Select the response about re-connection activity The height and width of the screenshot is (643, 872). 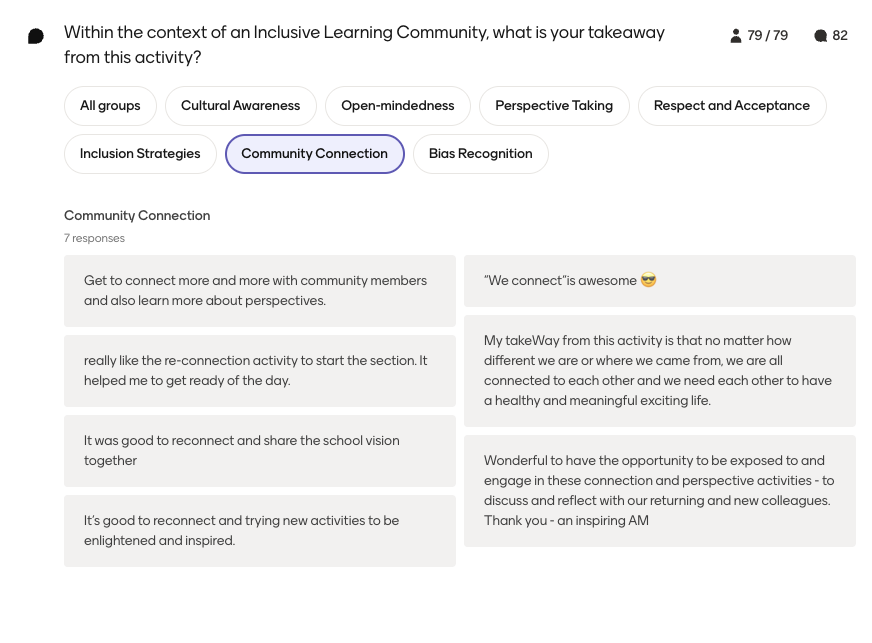(260, 371)
